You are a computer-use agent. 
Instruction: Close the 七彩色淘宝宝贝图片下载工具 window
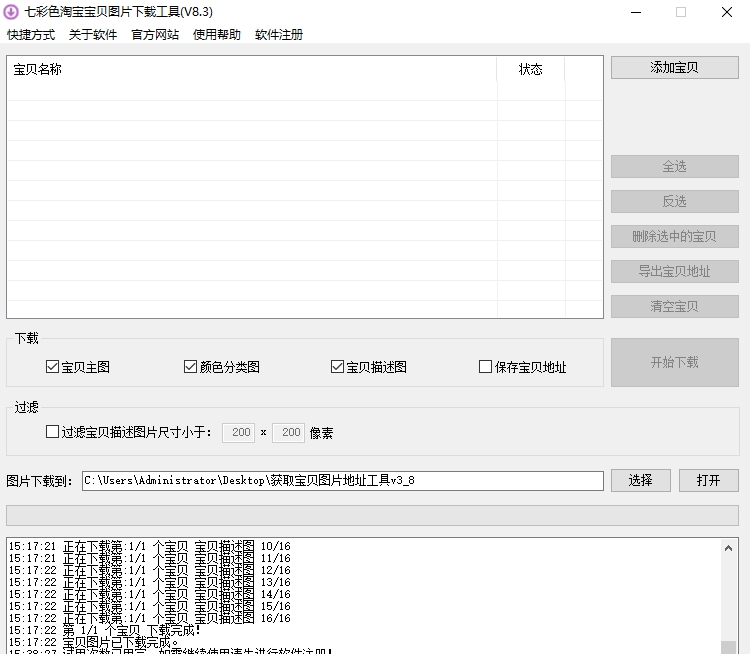[727, 12]
